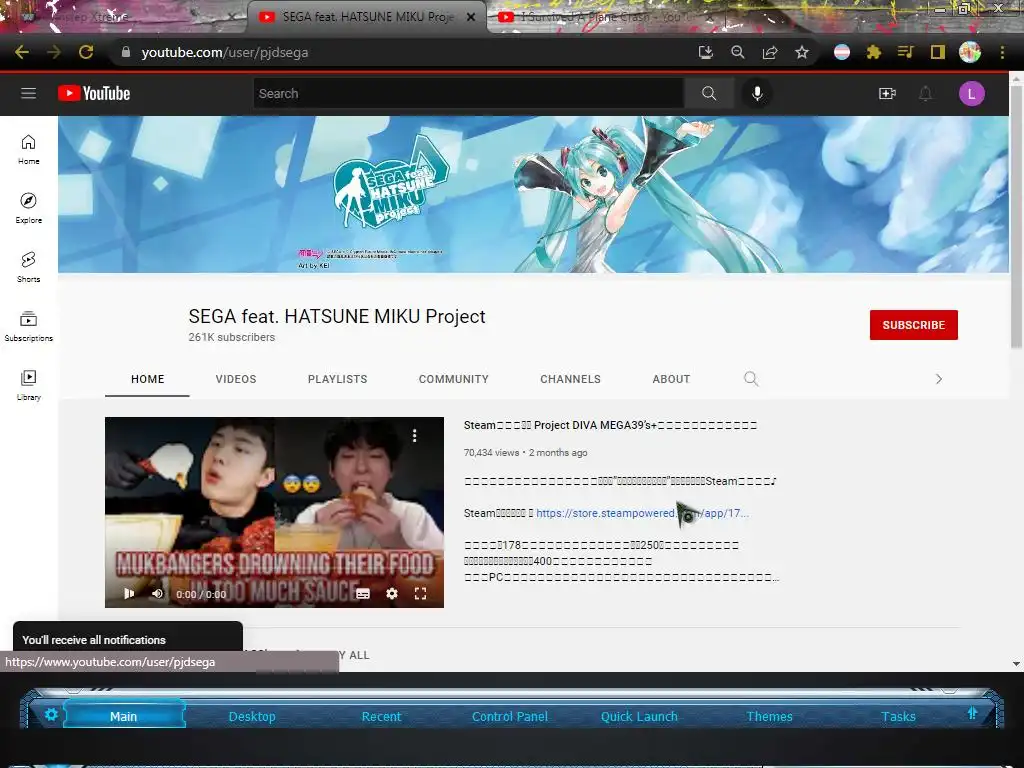1024x768 pixels.
Task: Switch to the ABOUT tab
Action: [x=671, y=379]
